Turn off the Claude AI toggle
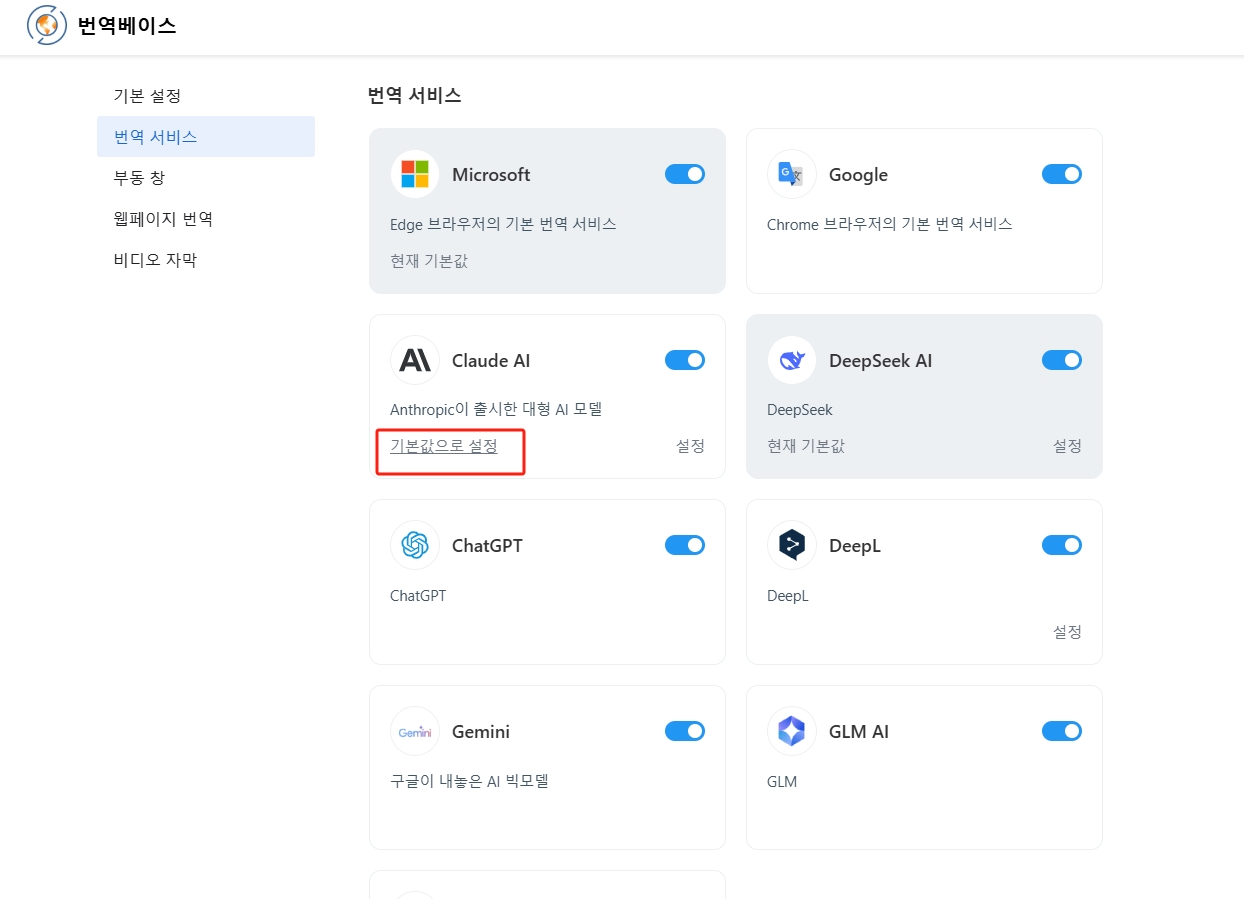This screenshot has height=899, width=1244. click(x=685, y=360)
